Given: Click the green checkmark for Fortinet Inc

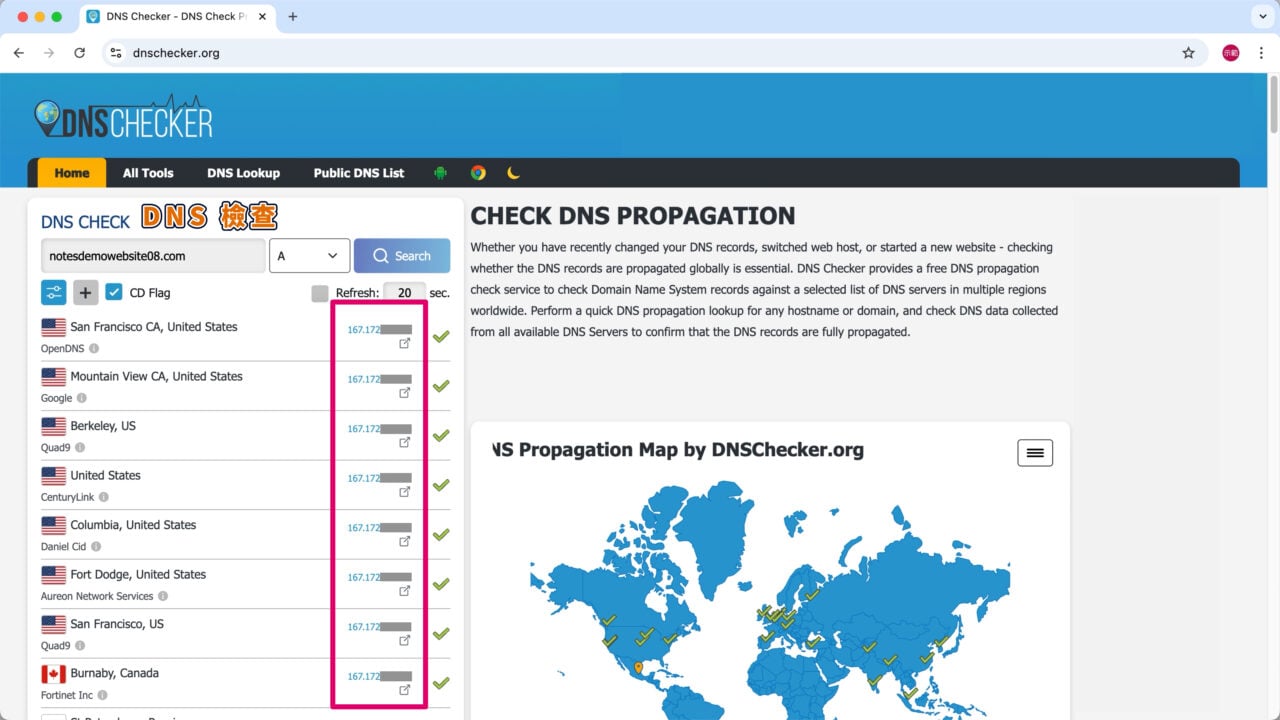Looking at the screenshot, I should (x=440, y=682).
